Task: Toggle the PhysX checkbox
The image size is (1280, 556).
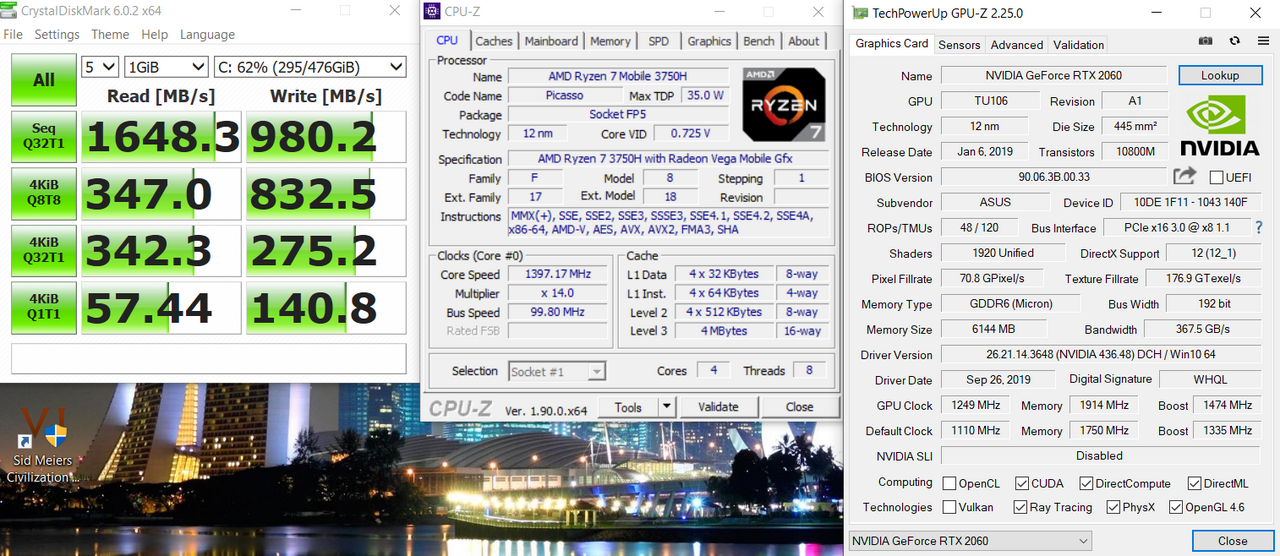Action: 1113,507
